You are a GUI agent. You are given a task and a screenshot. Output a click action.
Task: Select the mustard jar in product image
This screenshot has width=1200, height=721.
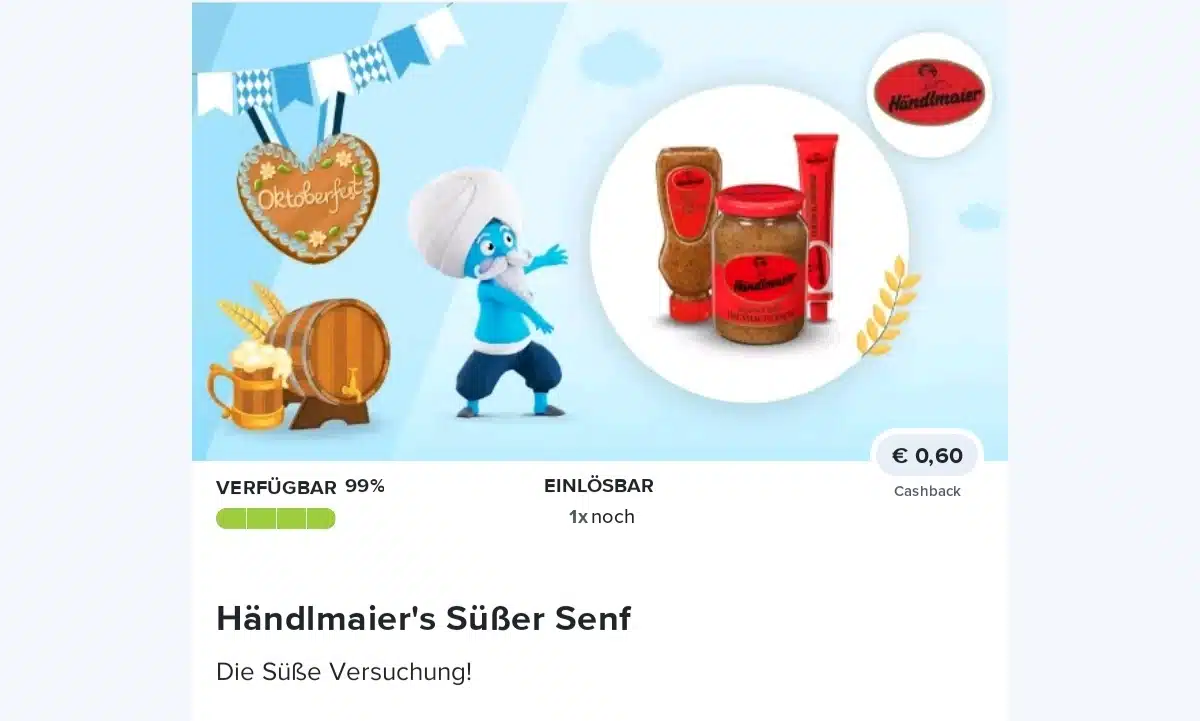click(x=760, y=265)
